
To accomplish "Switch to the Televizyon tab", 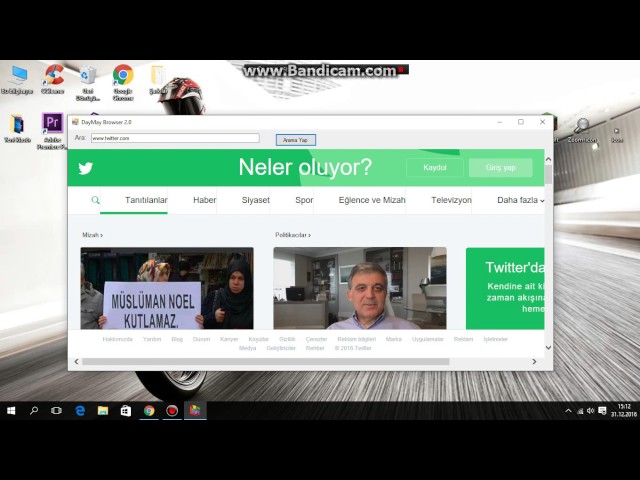I will pos(451,200).
